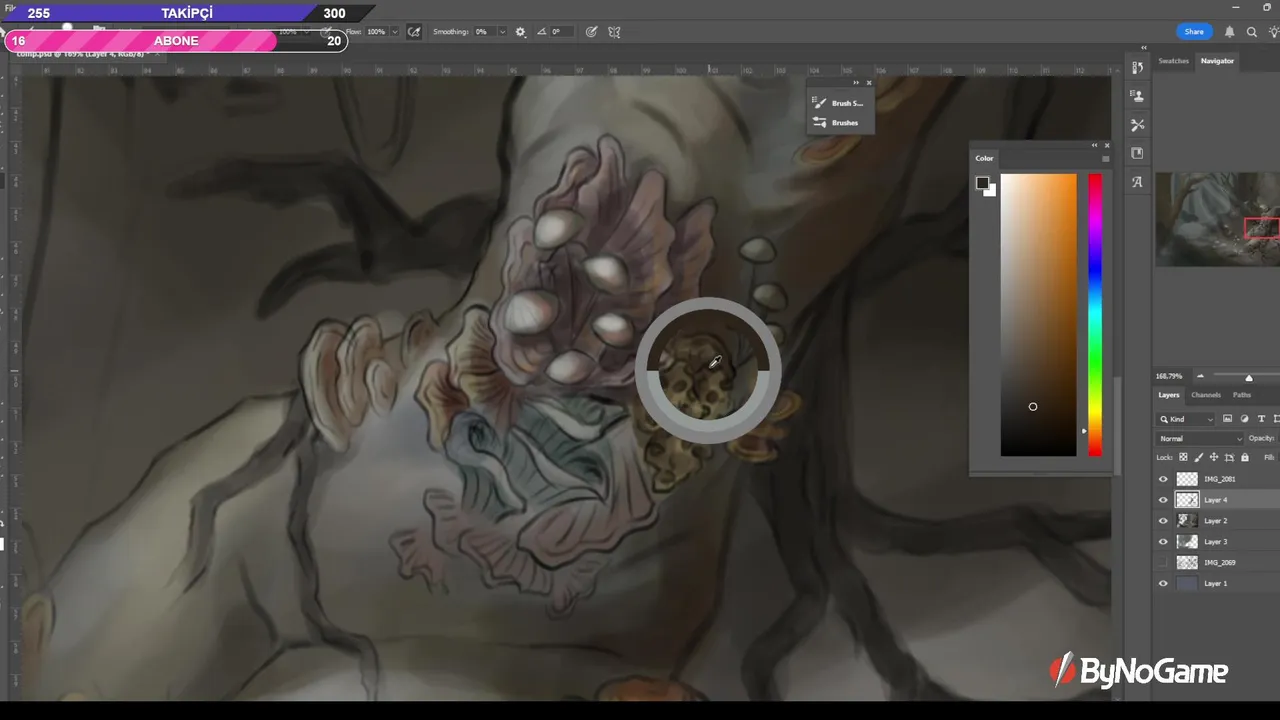This screenshot has height=720, width=1280.
Task: Click the Brushes icon in floating panel
Action: tap(820, 123)
